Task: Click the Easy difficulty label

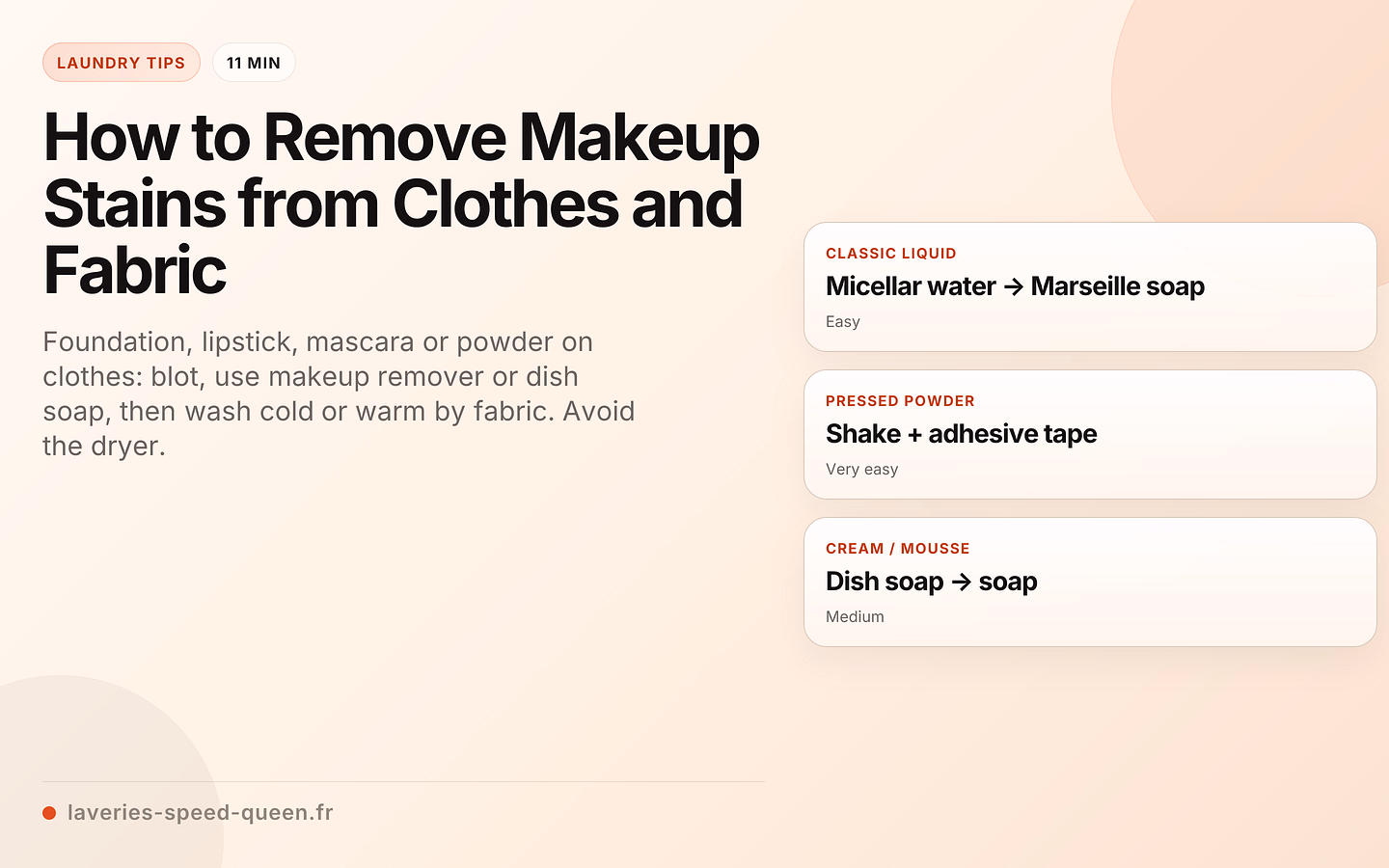Action: coord(843,322)
